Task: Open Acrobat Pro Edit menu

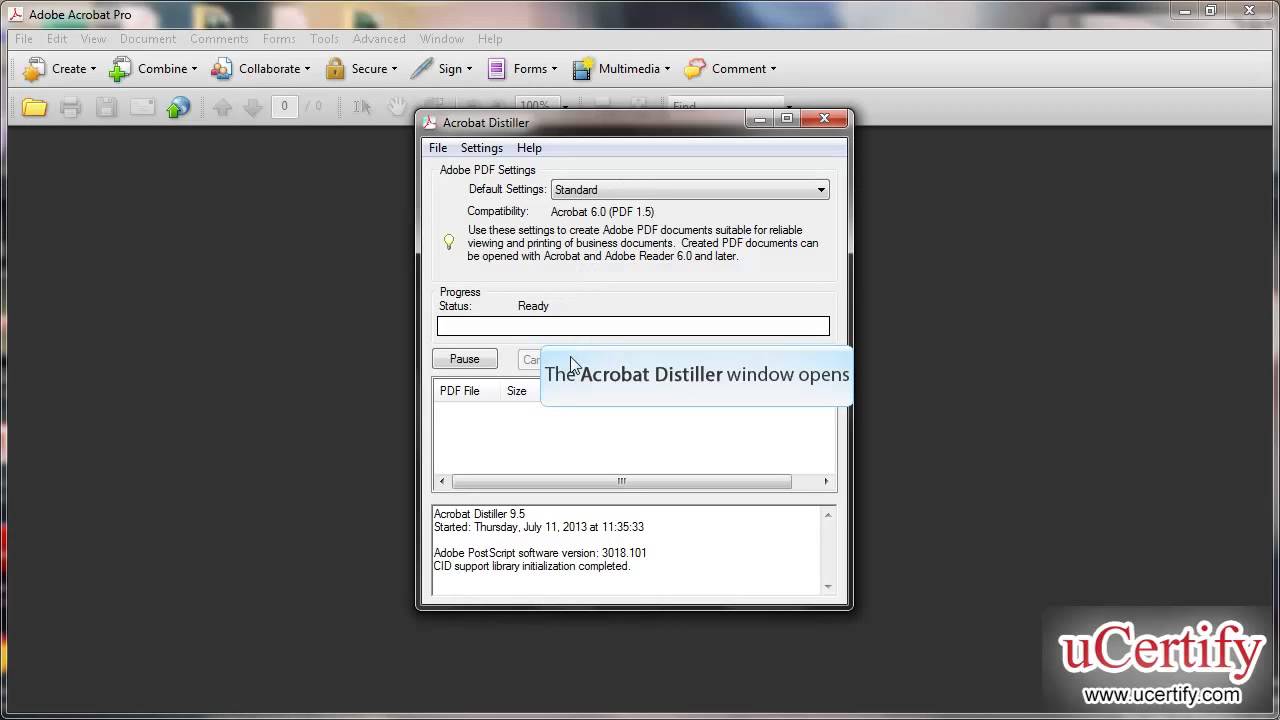Action: [x=57, y=39]
